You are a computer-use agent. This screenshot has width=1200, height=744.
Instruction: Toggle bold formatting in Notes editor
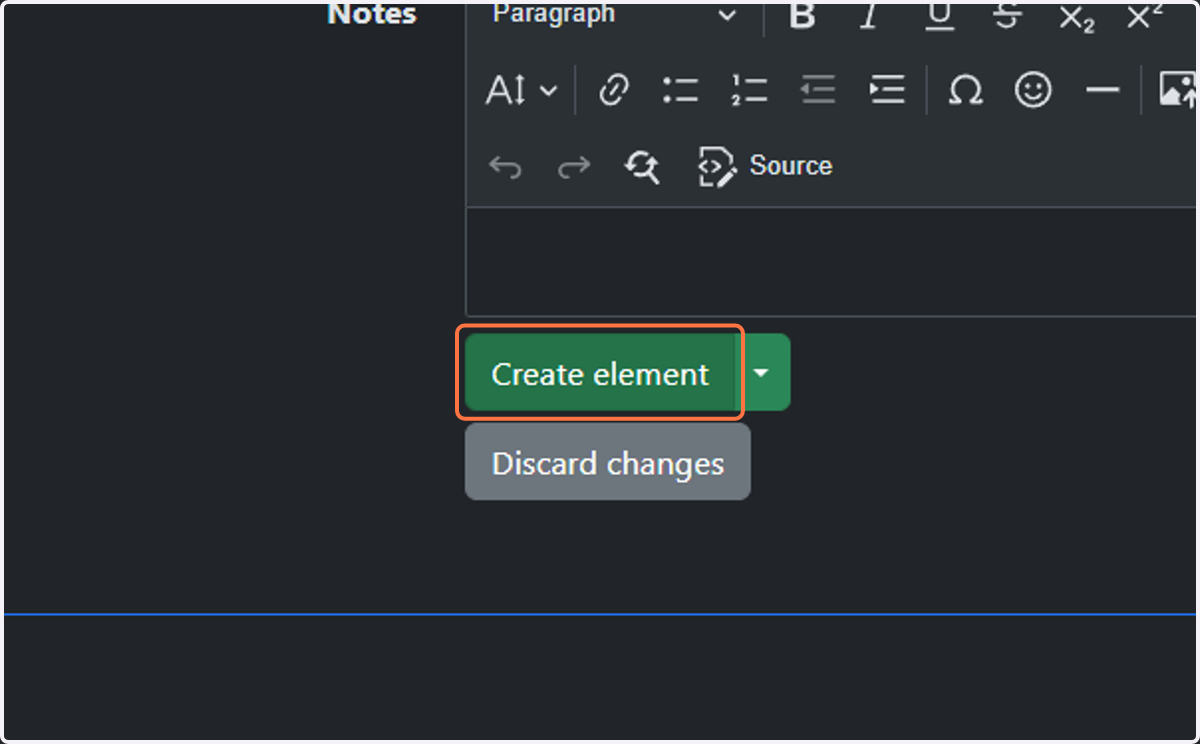tap(802, 17)
